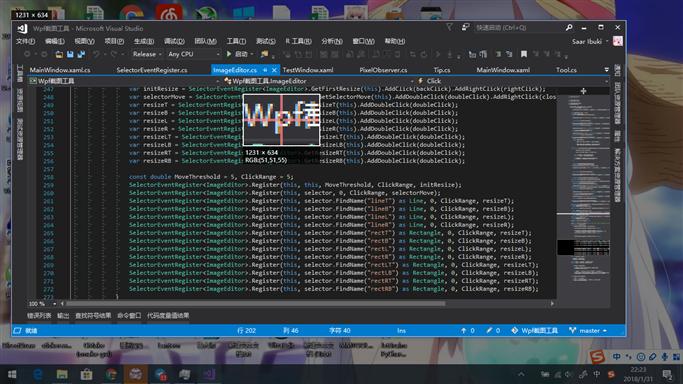
Task: Open the Any CPU platform dropdown
Action: [194, 54]
